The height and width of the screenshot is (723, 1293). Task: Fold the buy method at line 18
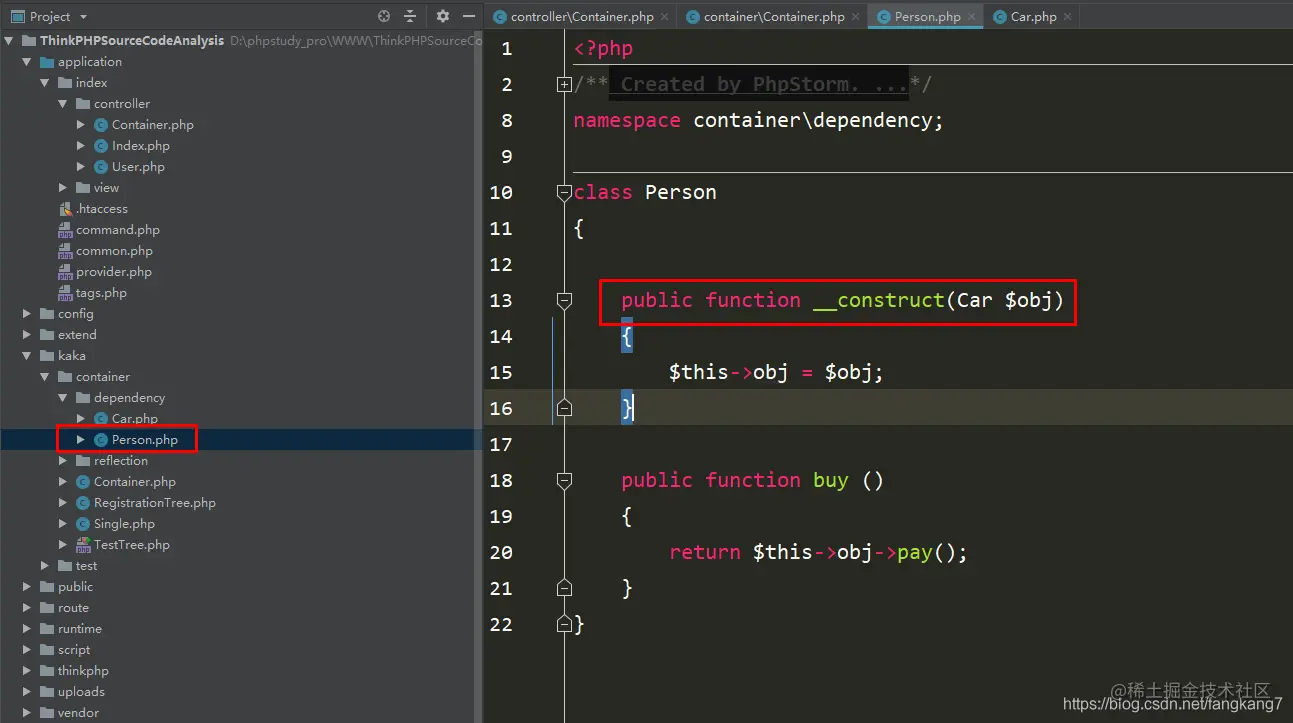coord(564,481)
